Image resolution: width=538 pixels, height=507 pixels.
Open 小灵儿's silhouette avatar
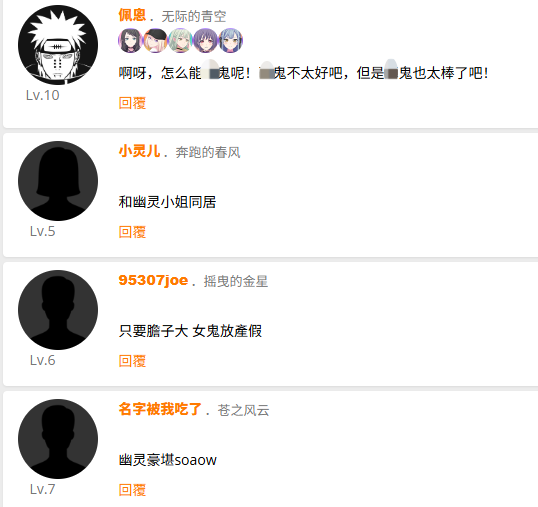(x=58, y=181)
